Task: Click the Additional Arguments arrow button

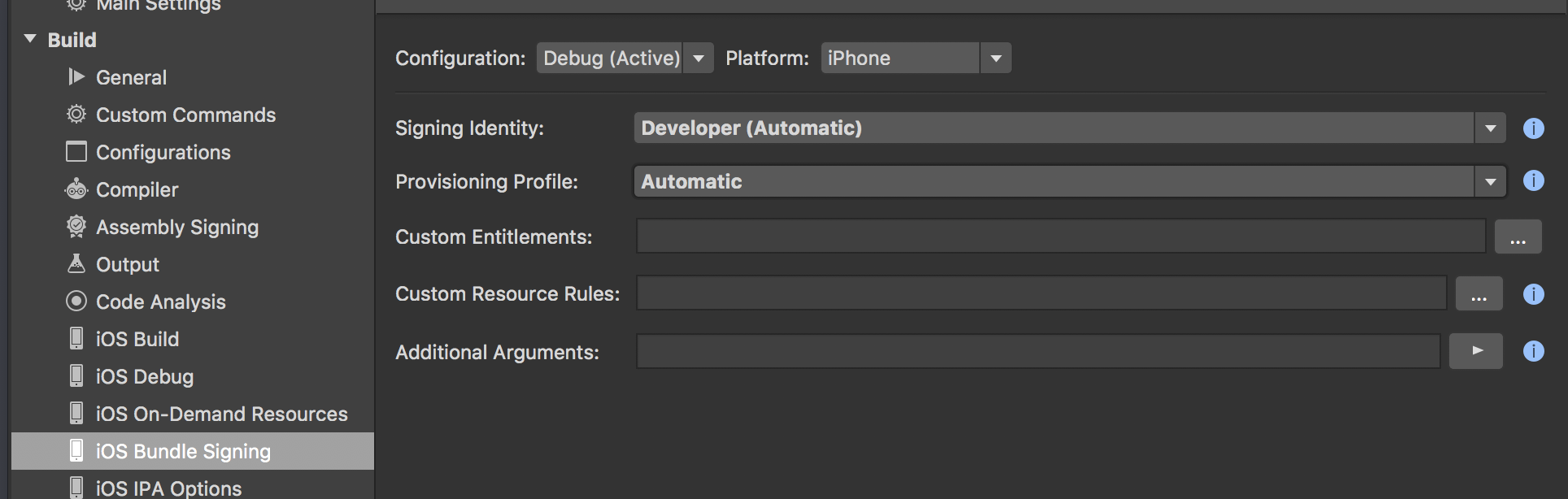Action: click(1476, 351)
